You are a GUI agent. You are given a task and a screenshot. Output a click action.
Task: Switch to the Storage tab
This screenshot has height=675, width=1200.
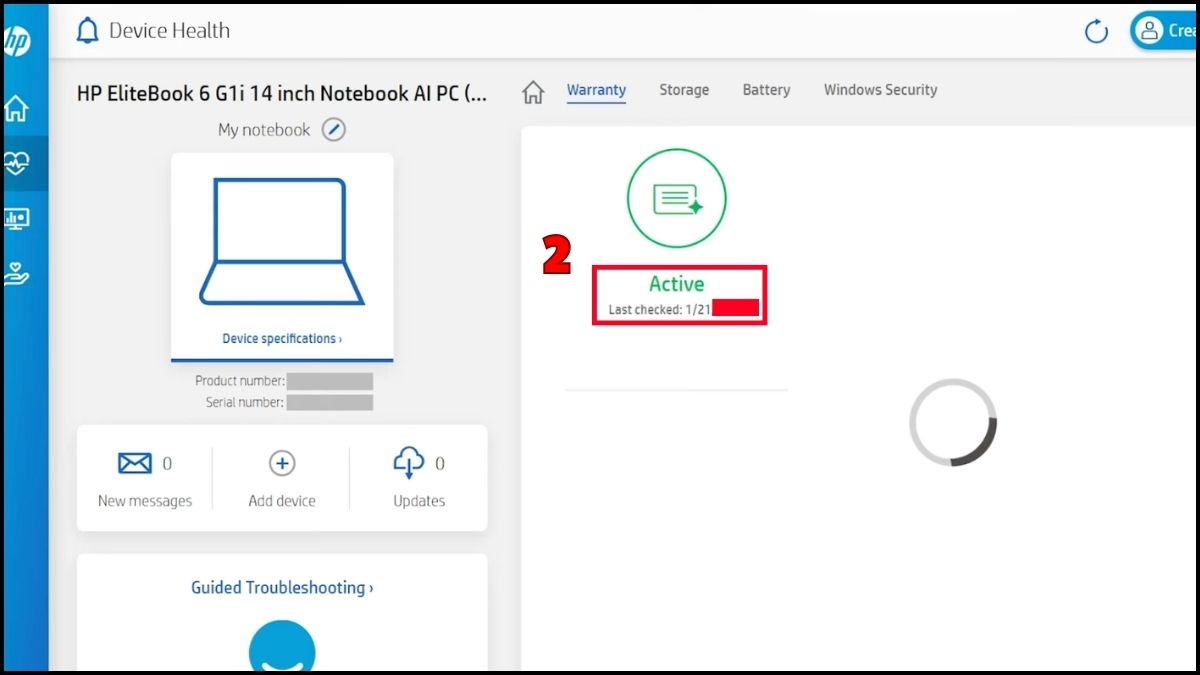click(x=684, y=90)
